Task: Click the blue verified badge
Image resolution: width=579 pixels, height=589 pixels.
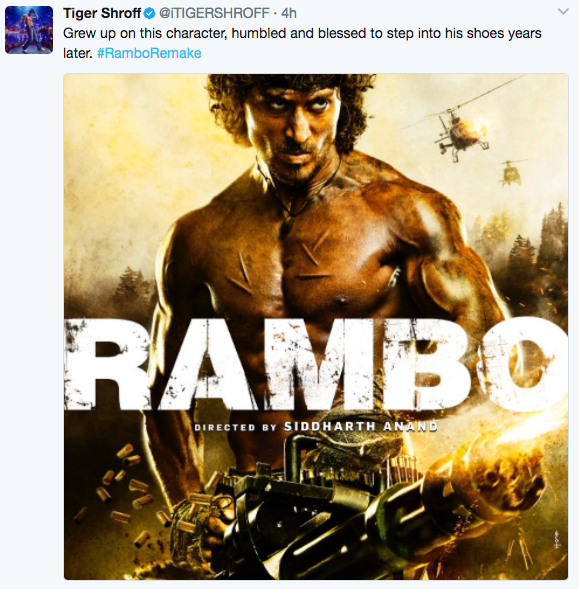Action: (149, 14)
